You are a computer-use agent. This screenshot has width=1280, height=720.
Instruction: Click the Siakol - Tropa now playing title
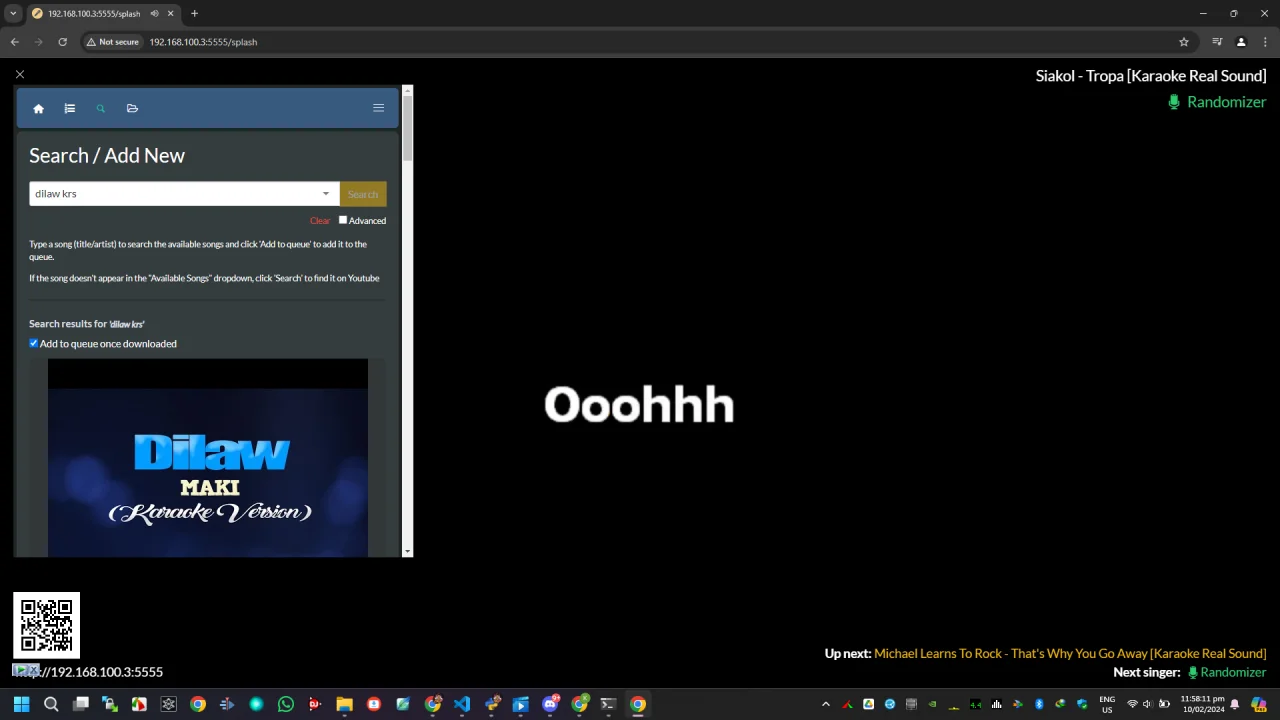[x=1151, y=76]
